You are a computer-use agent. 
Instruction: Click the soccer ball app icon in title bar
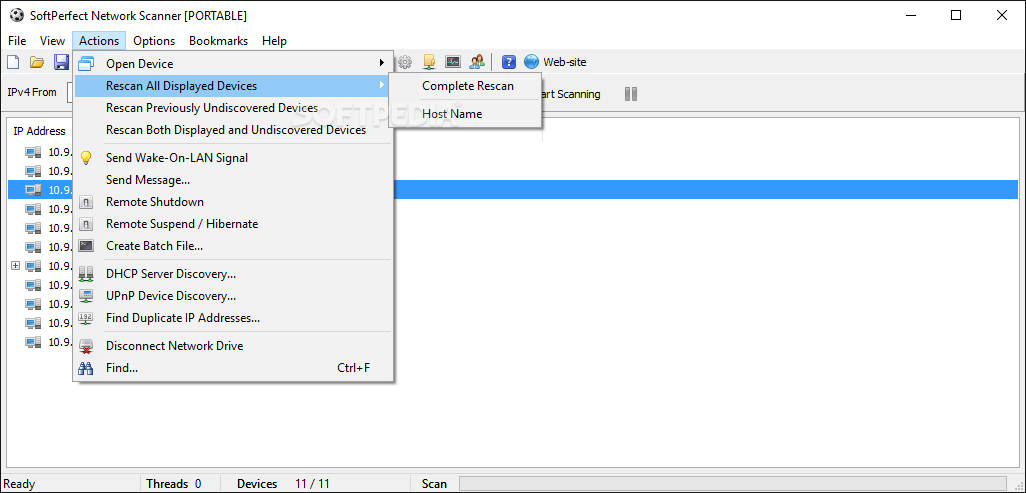tap(16, 16)
